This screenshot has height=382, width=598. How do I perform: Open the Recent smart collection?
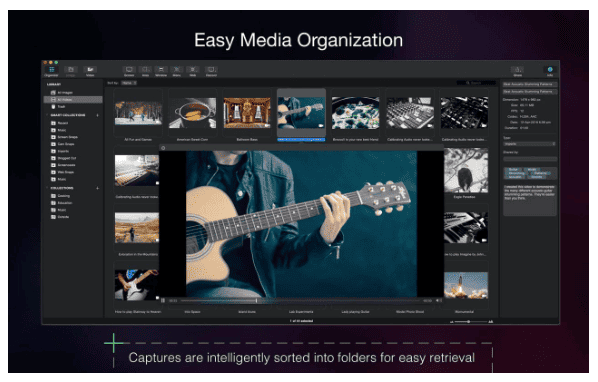click(72, 123)
